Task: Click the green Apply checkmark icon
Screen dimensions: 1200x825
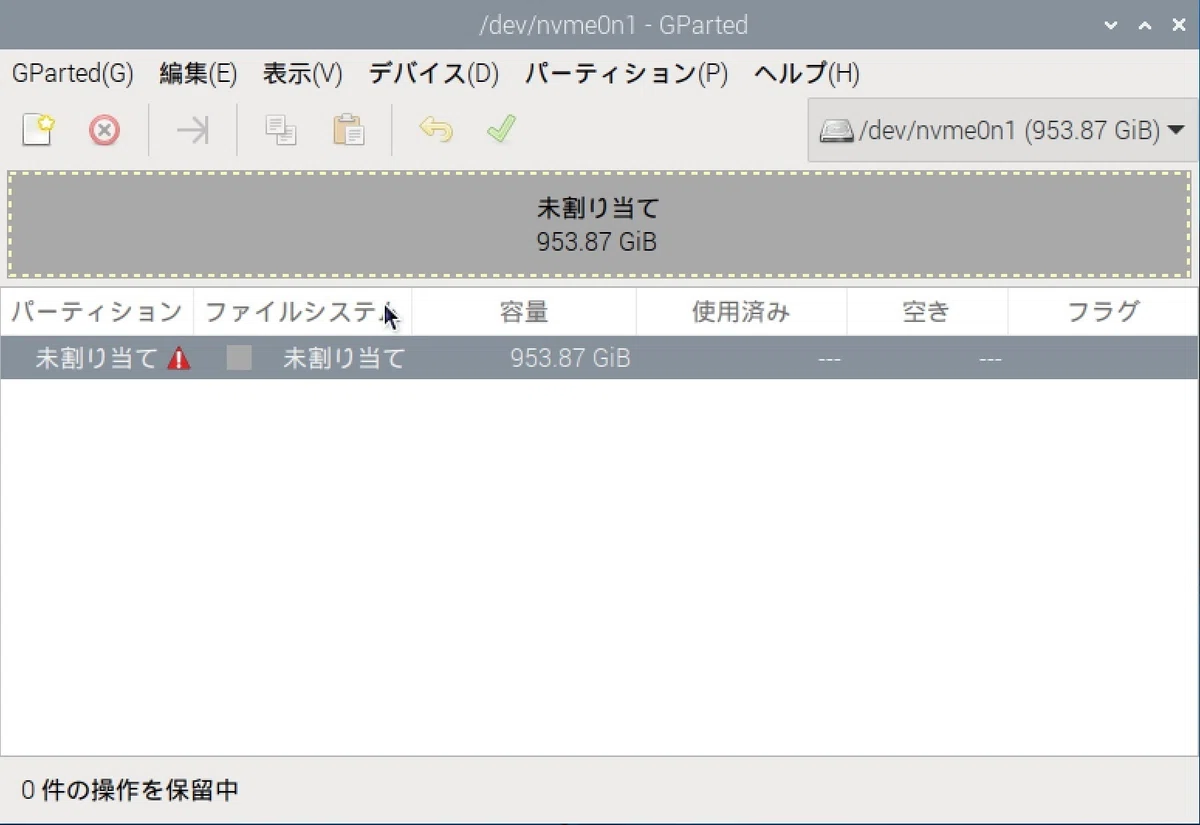Action: [x=501, y=130]
